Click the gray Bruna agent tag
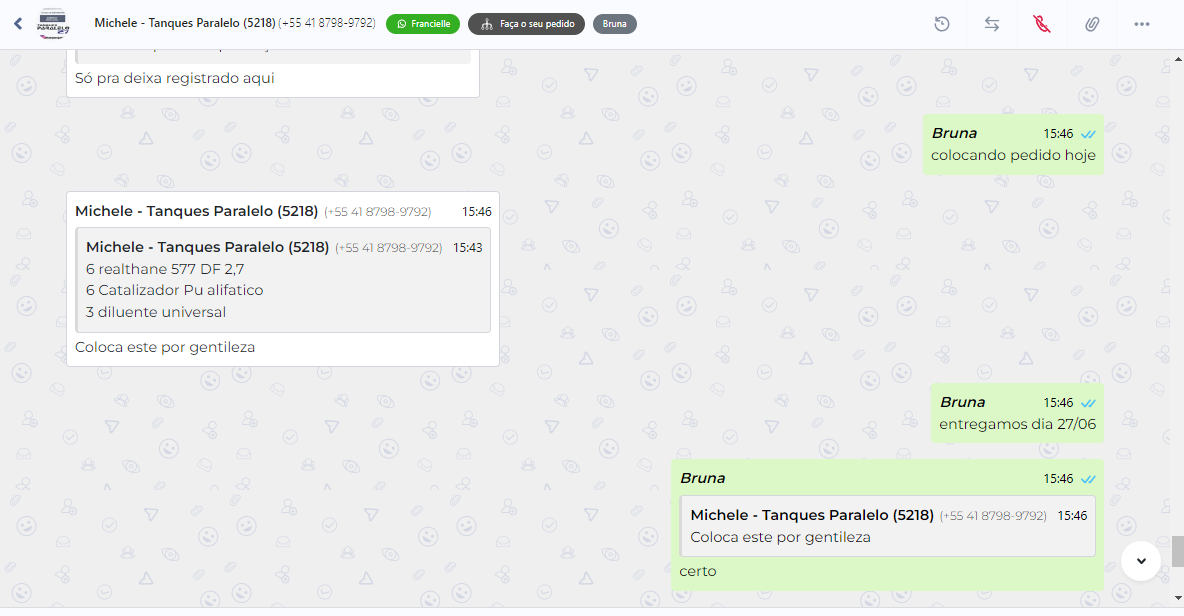Viewport: 1184px width, 616px height. pos(615,24)
